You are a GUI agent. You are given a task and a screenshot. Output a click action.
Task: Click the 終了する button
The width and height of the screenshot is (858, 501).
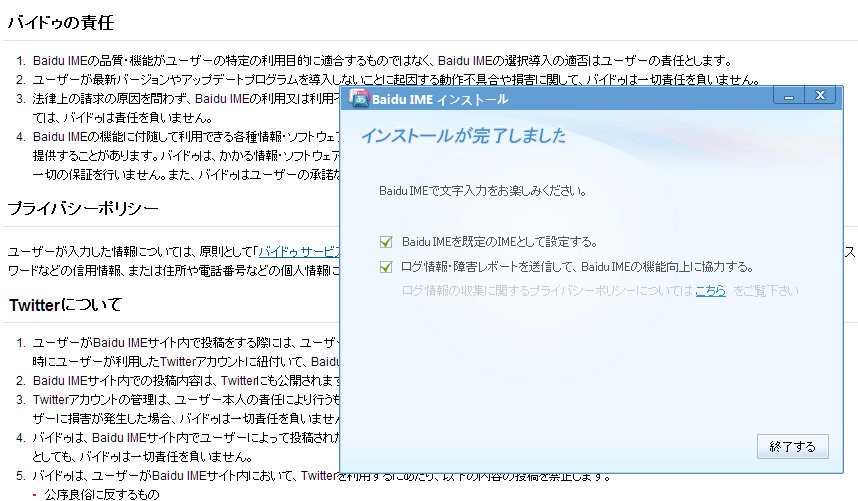[x=792, y=447]
